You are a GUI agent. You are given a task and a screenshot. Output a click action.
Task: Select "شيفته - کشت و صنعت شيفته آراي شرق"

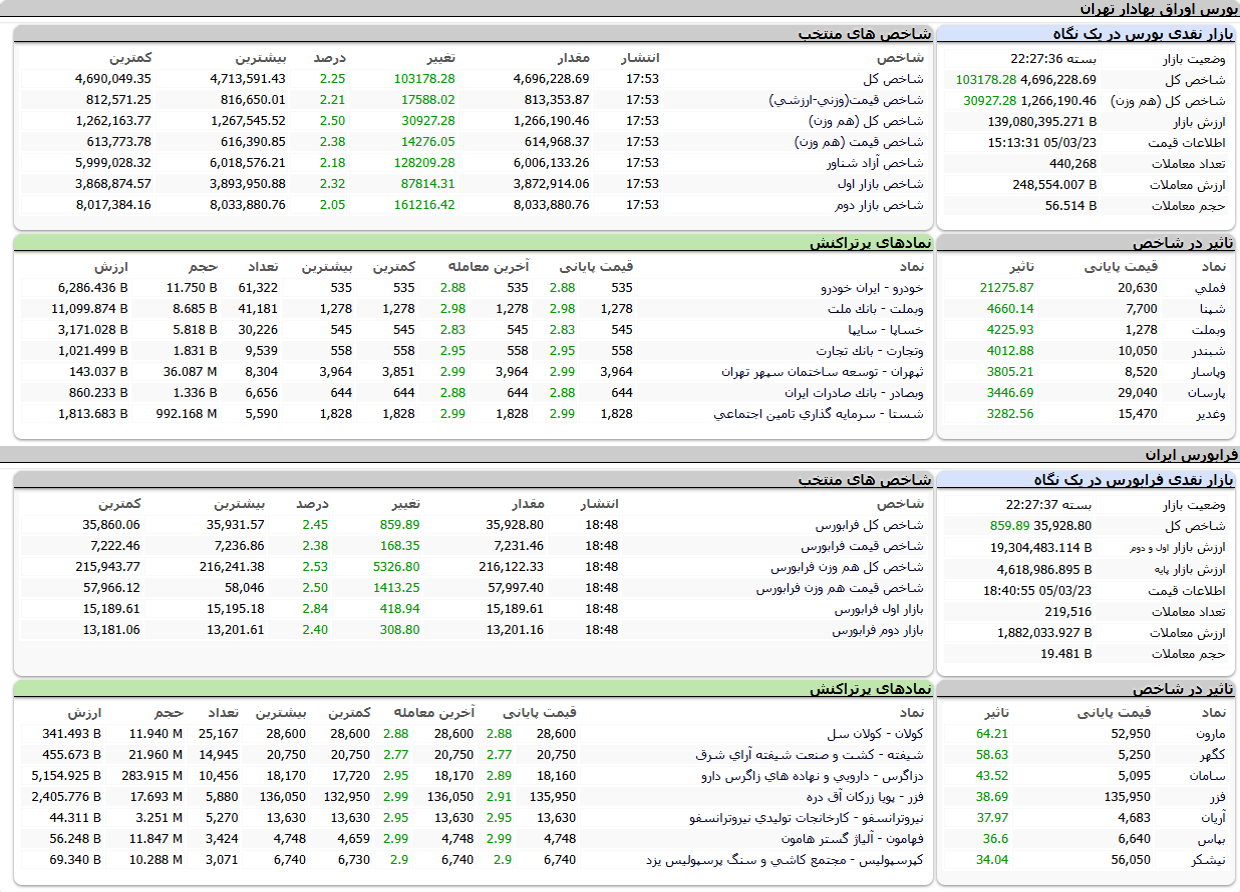click(x=810, y=755)
